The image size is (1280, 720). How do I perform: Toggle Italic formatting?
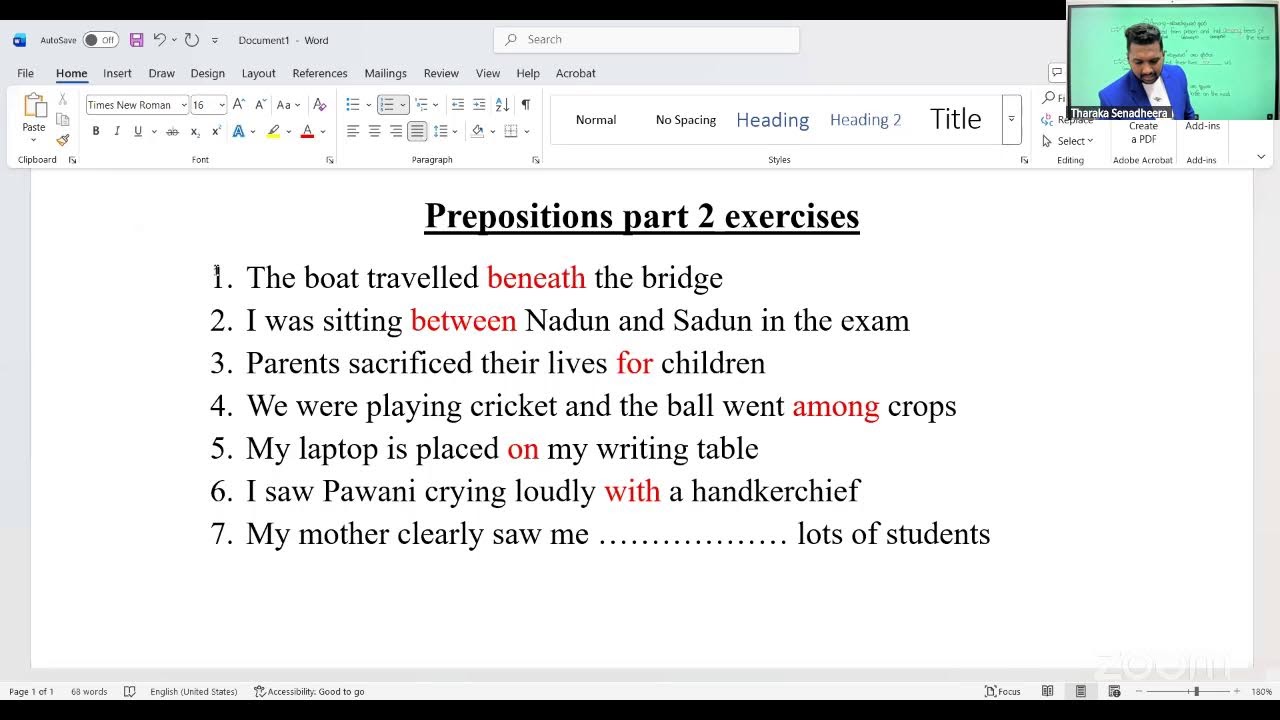(x=116, y=131)
